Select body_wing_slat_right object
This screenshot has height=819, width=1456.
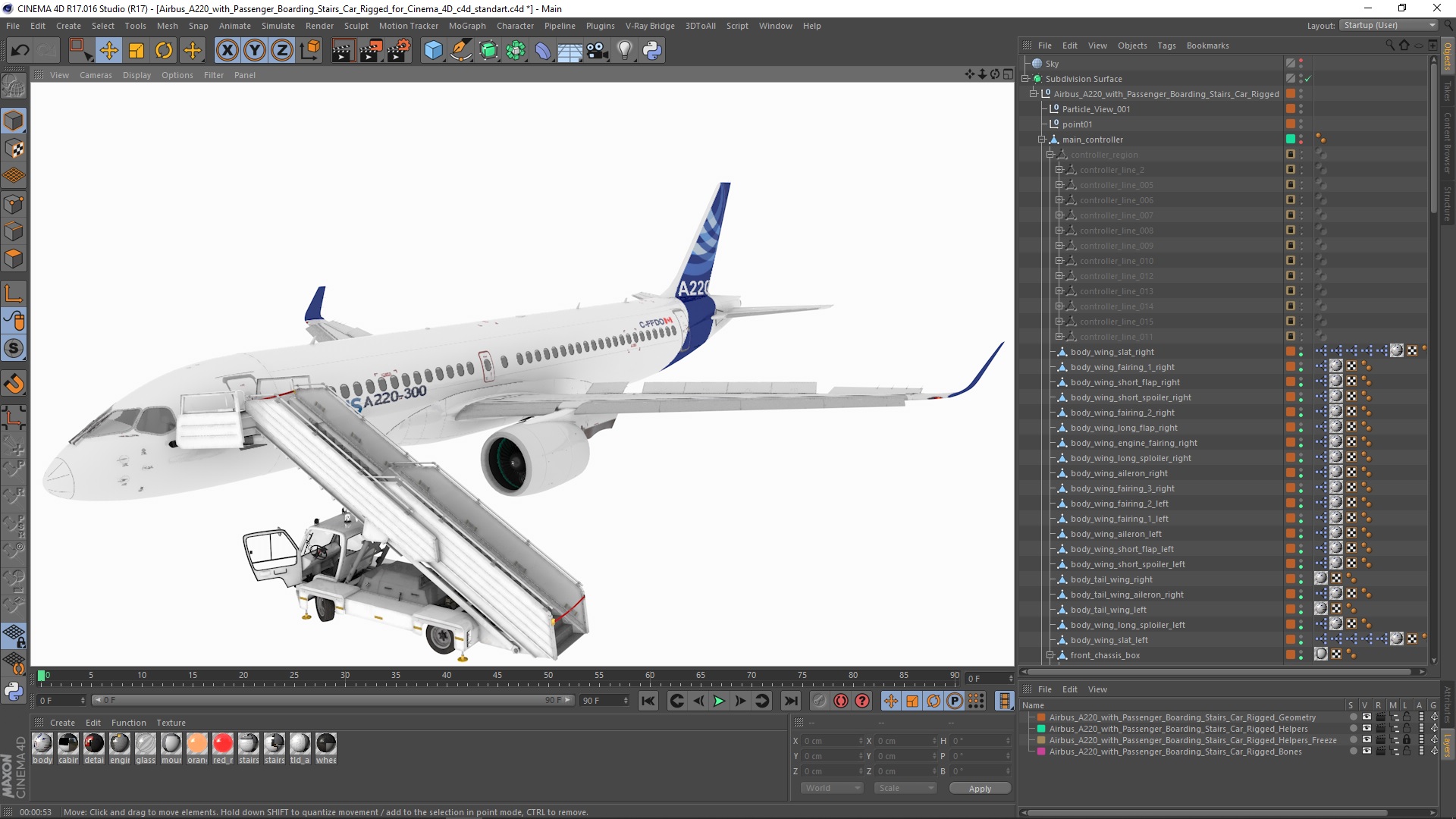point(1112,352)
